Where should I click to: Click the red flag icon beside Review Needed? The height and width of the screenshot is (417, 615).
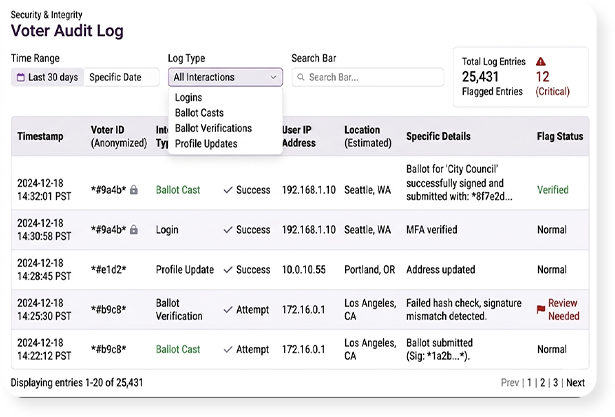(x=541, y=310)
